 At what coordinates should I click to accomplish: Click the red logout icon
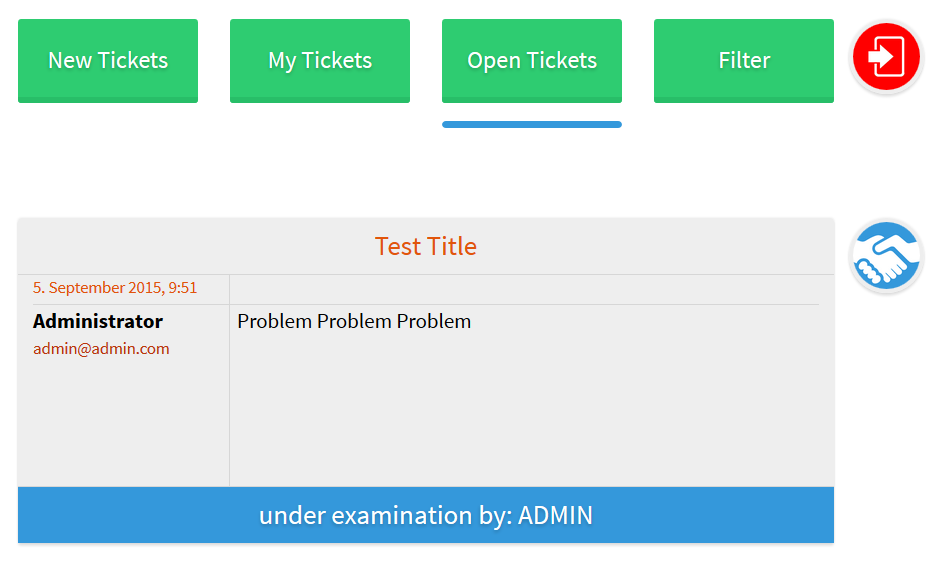pos(886,57)
